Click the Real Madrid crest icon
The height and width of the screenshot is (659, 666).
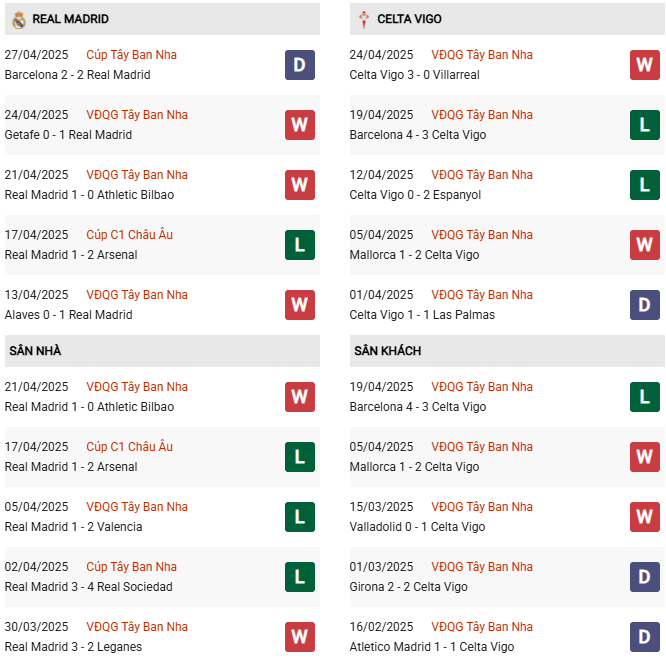click(18, 19)
